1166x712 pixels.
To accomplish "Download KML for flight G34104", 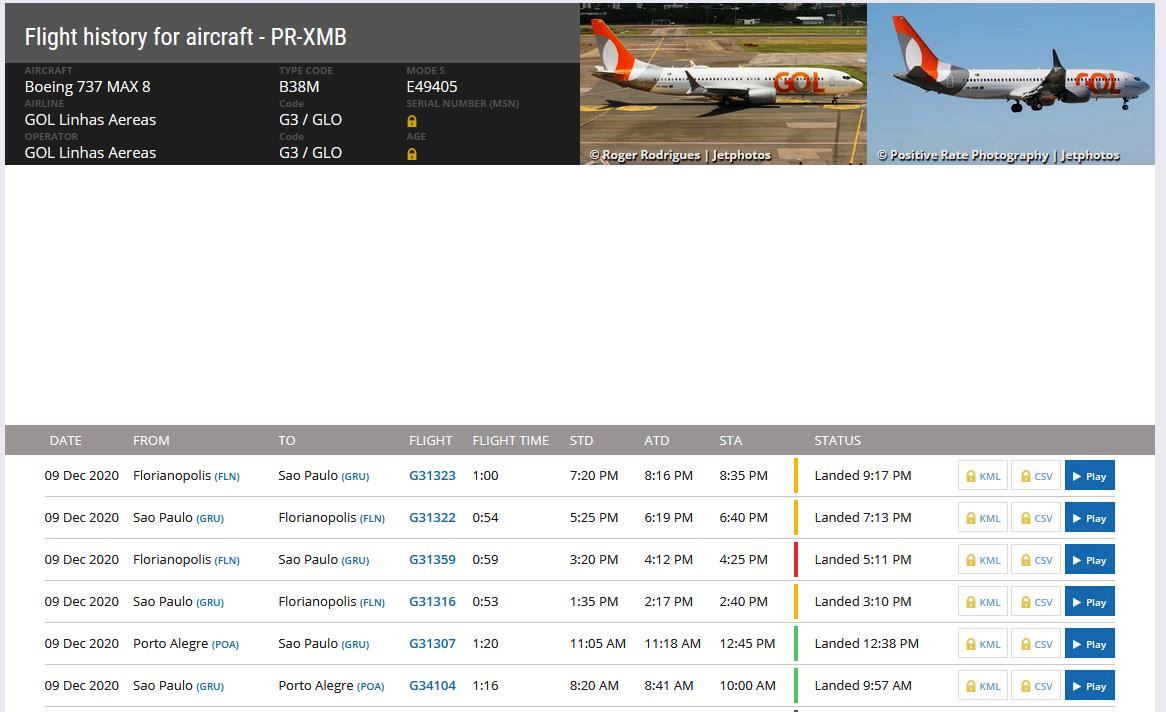I will click(x=983, y=686).
